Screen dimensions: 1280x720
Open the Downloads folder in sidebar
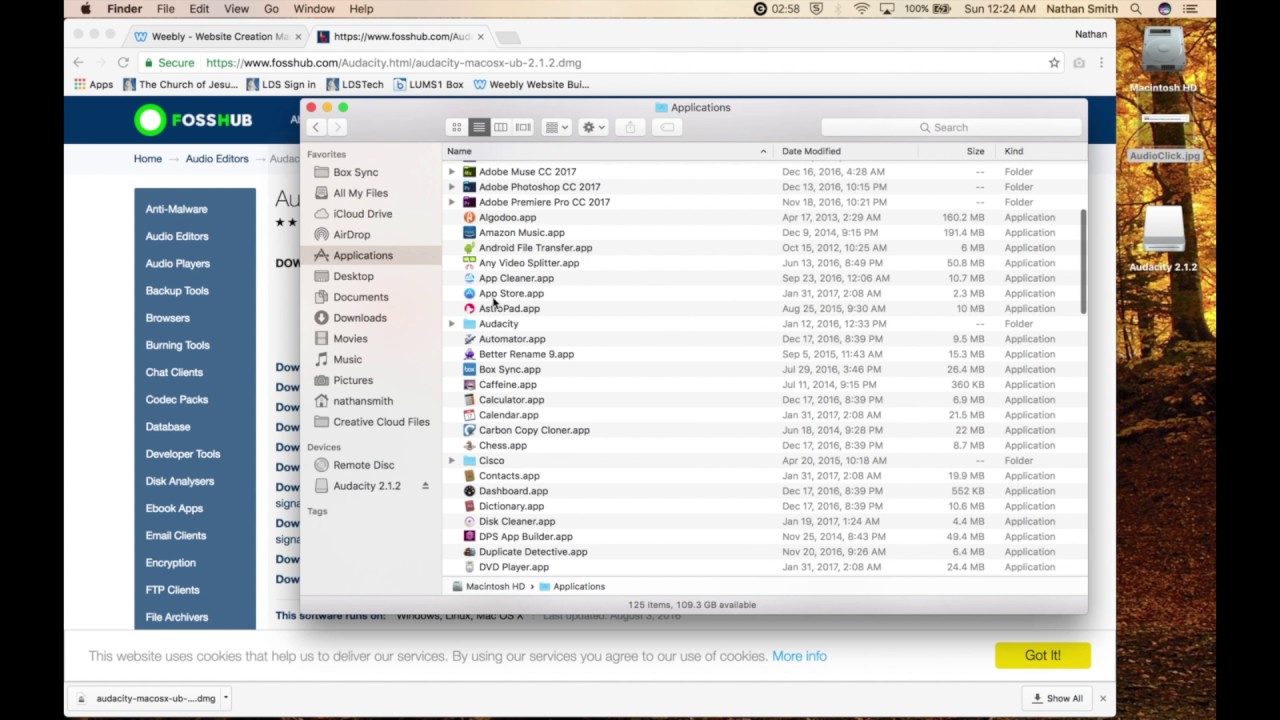click(x=359, y=318)
